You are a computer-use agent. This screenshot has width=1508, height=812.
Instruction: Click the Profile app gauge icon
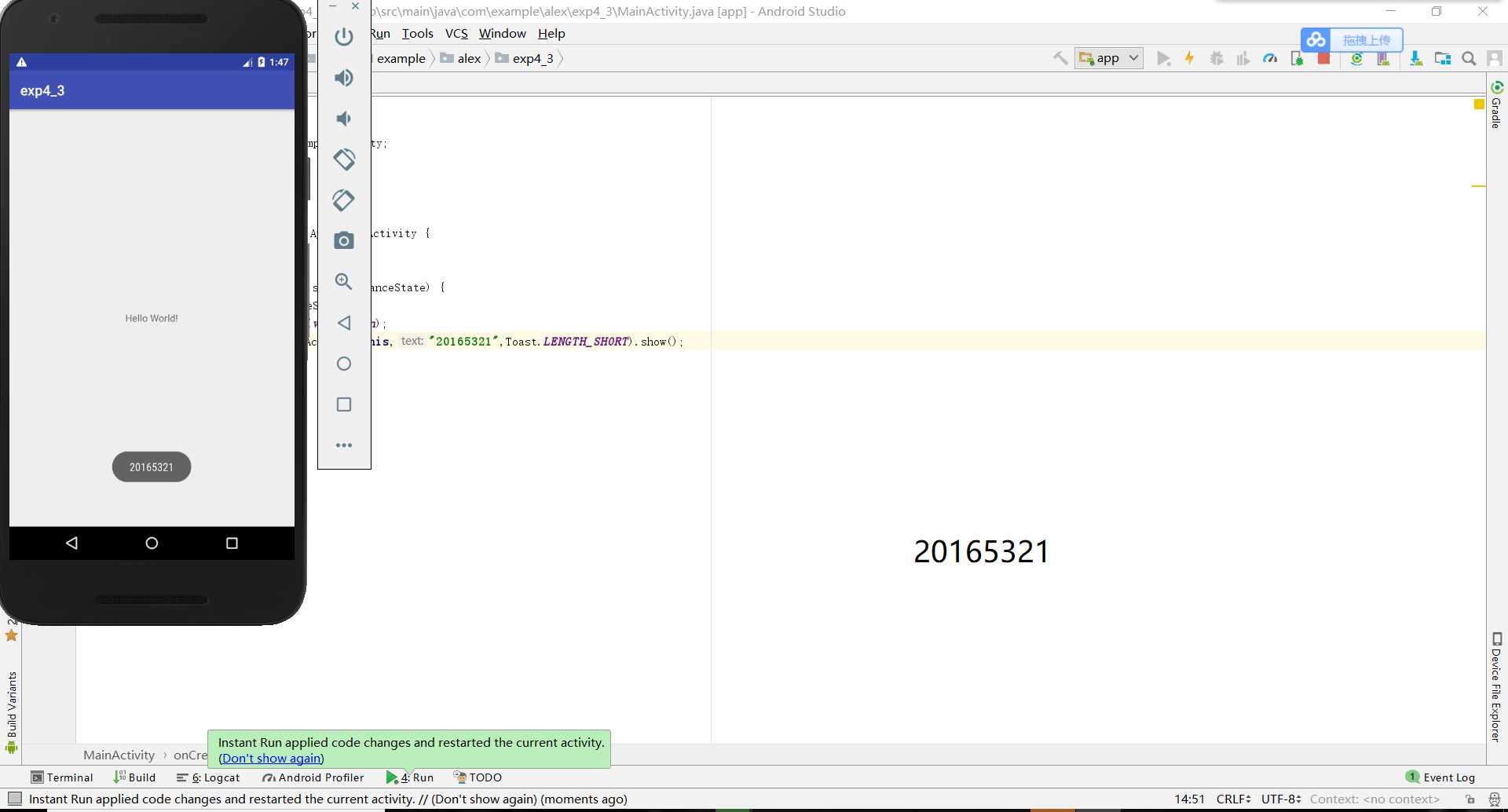click(1270, 58)
